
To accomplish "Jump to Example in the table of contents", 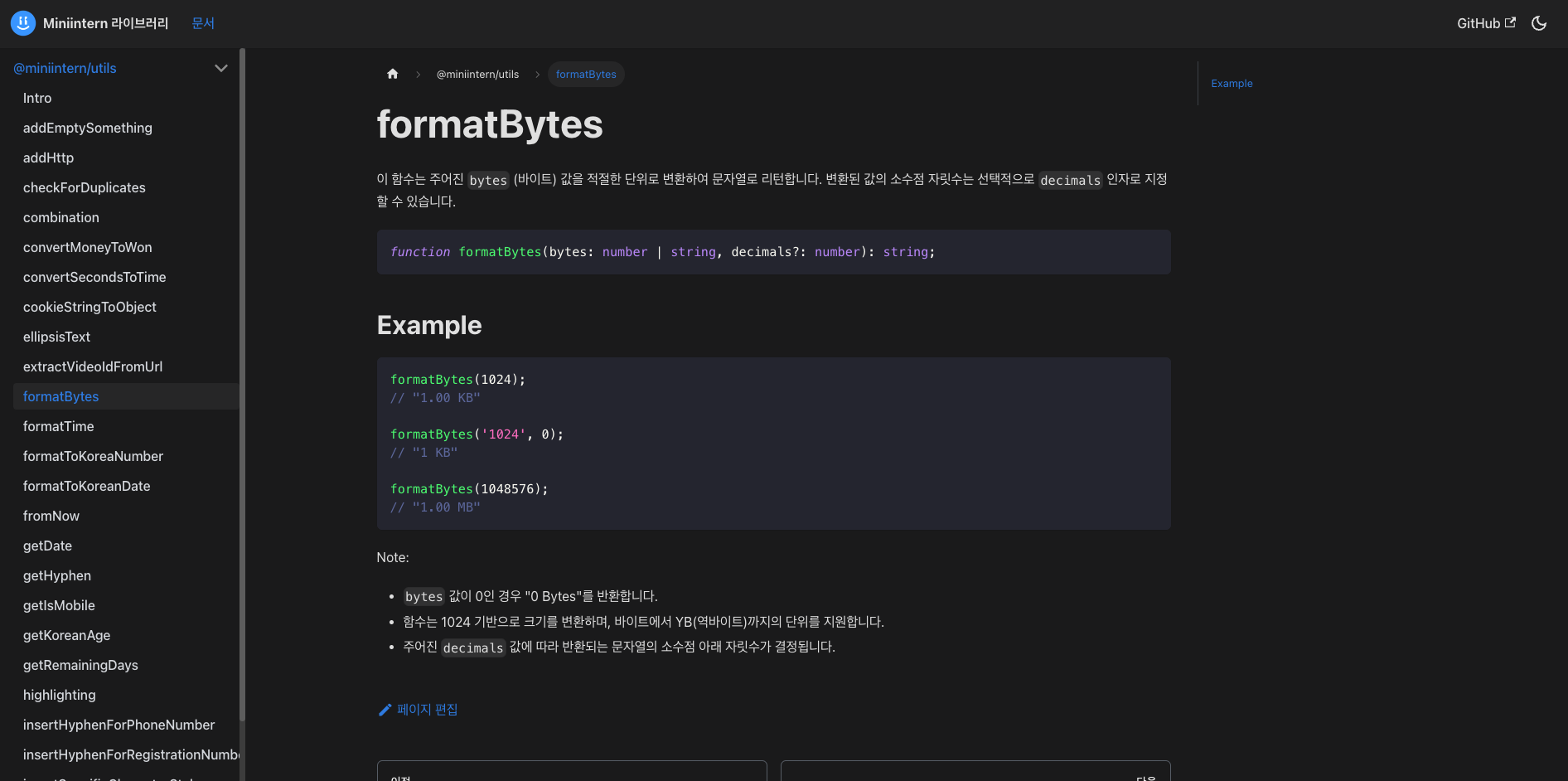I will click(1232, 83).
